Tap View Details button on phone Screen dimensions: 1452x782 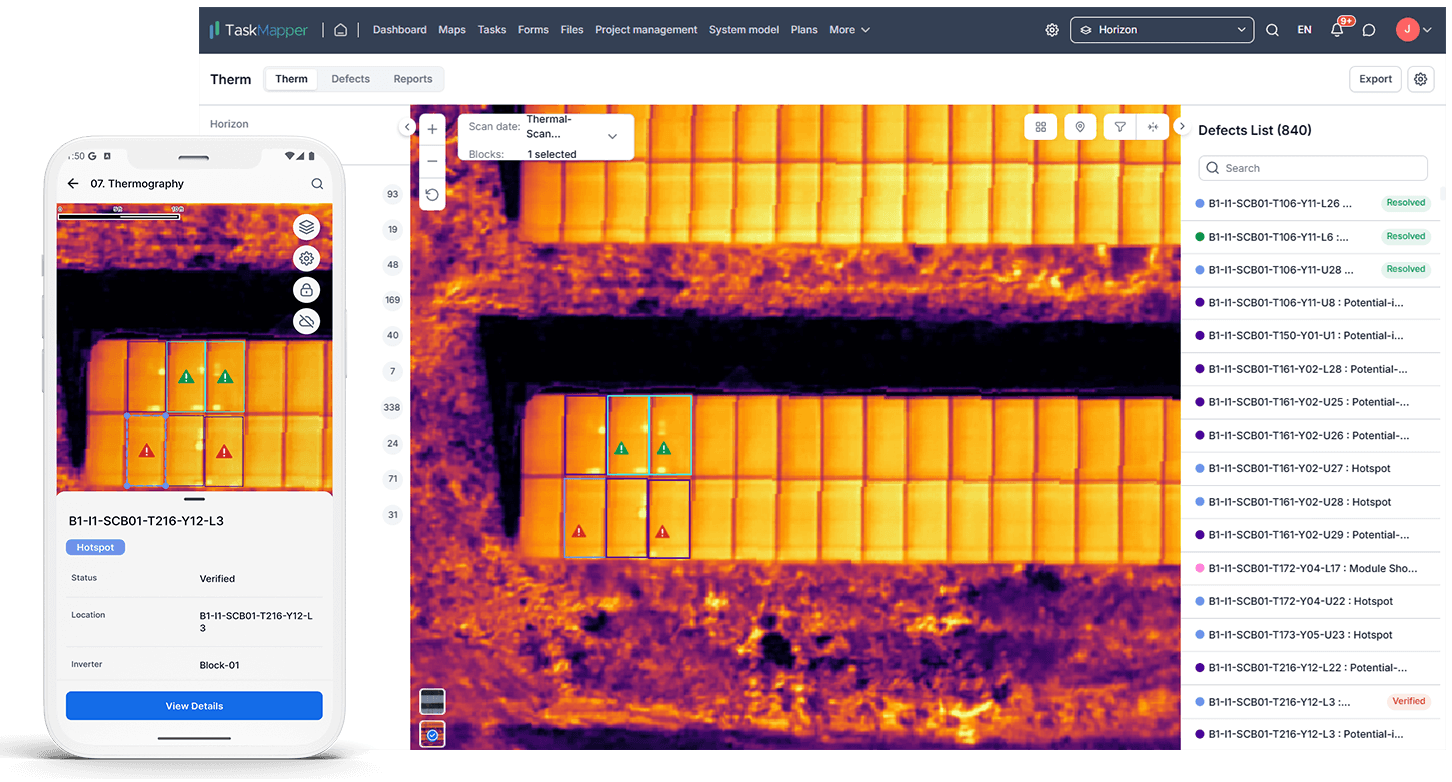pyautogui.click(x=194, y=706)
